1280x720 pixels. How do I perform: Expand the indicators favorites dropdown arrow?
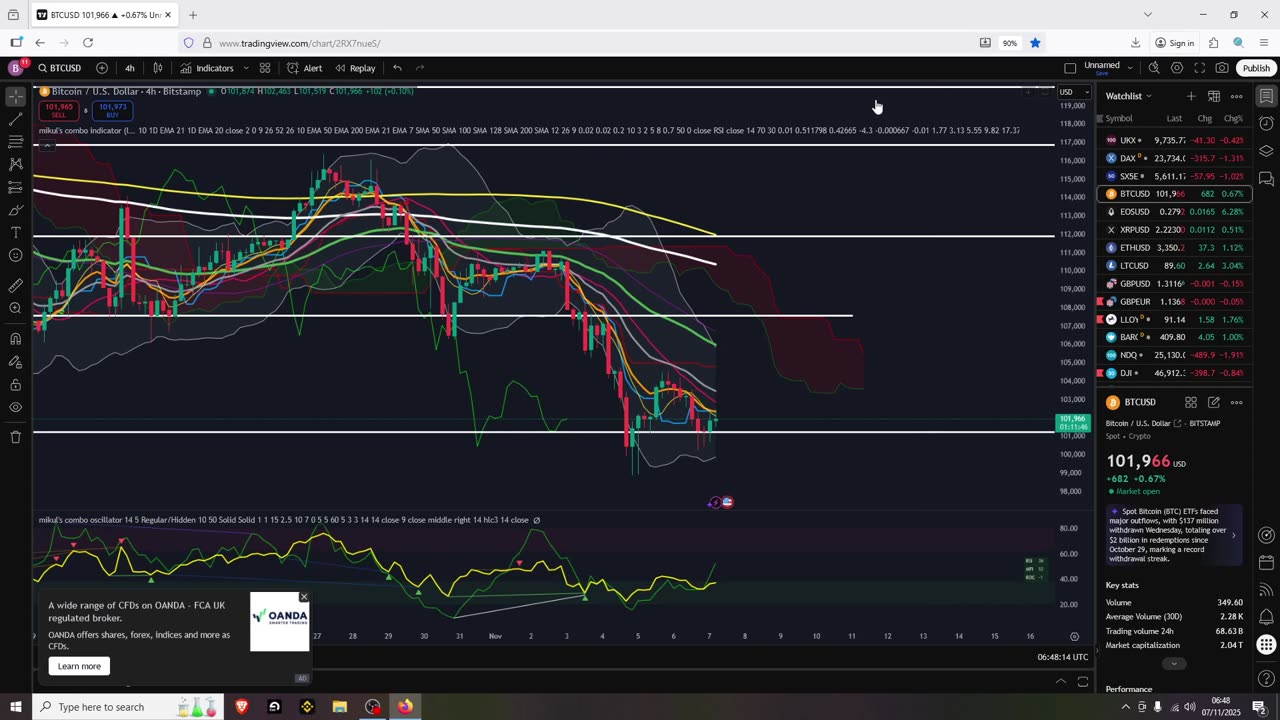[246, 68]
